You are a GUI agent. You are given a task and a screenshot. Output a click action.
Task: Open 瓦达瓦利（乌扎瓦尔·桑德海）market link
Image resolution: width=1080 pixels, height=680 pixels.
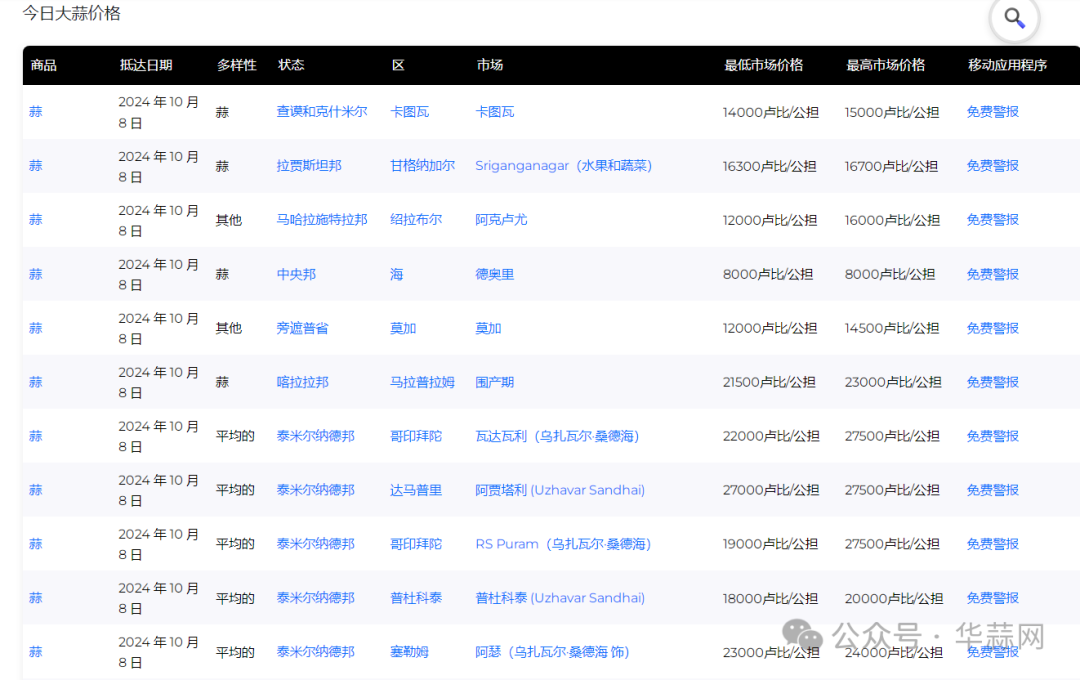pyautogui.click(x=557, y=436)
